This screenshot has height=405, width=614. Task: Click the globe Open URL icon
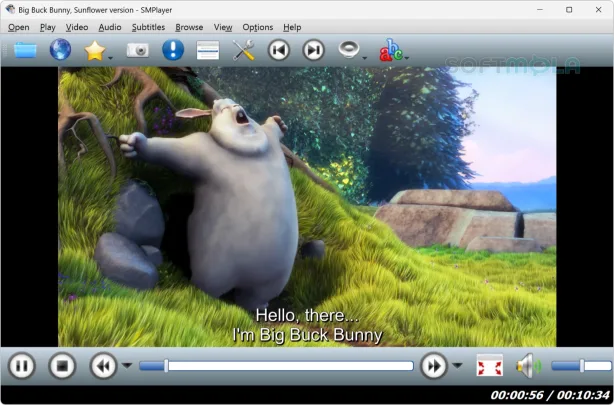[60, 50]
